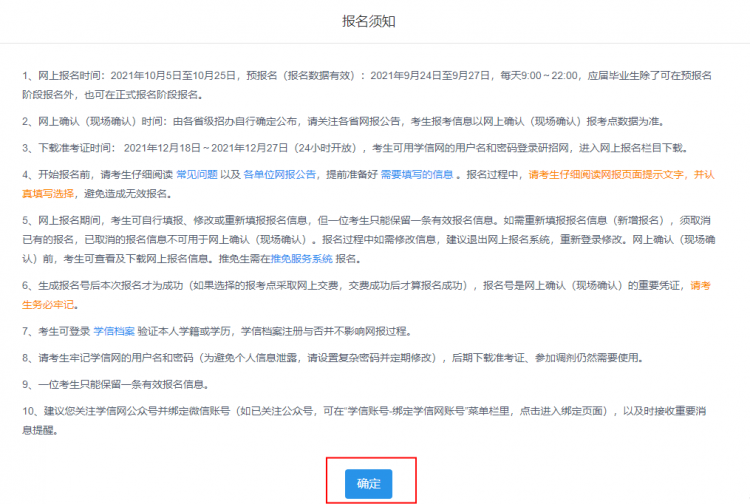Click the 阶段报名外 second line of item 1
The height and width of the screenshot is (504, 750).
click(x=113, y=95)
